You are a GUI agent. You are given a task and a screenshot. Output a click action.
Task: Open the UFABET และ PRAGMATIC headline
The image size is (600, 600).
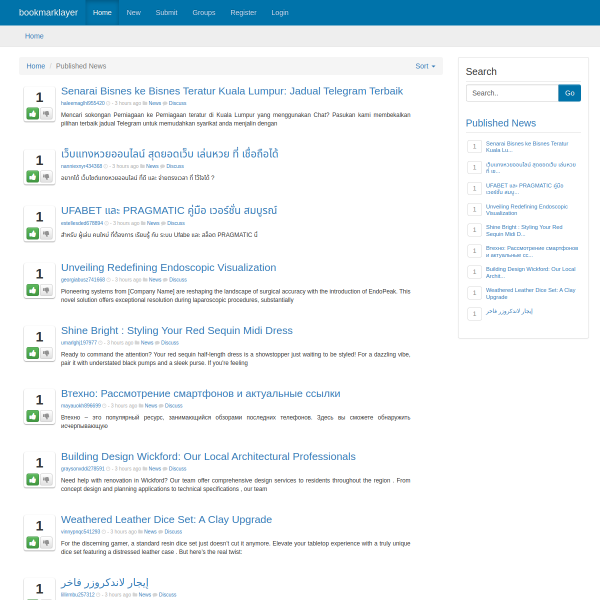click(169, 210)
